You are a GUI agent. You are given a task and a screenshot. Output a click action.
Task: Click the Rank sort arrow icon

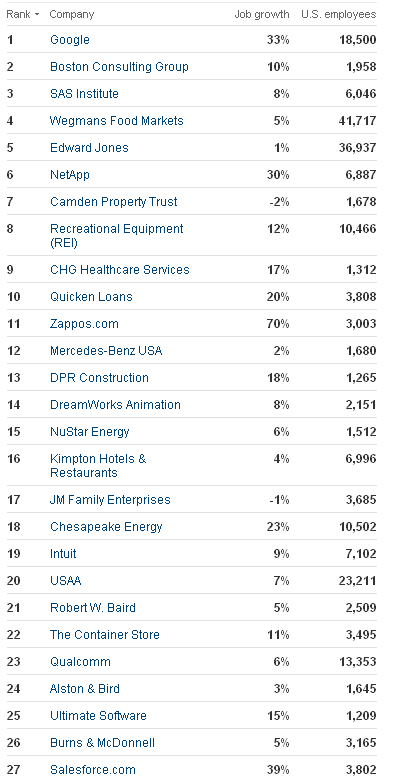pos(37,15)
